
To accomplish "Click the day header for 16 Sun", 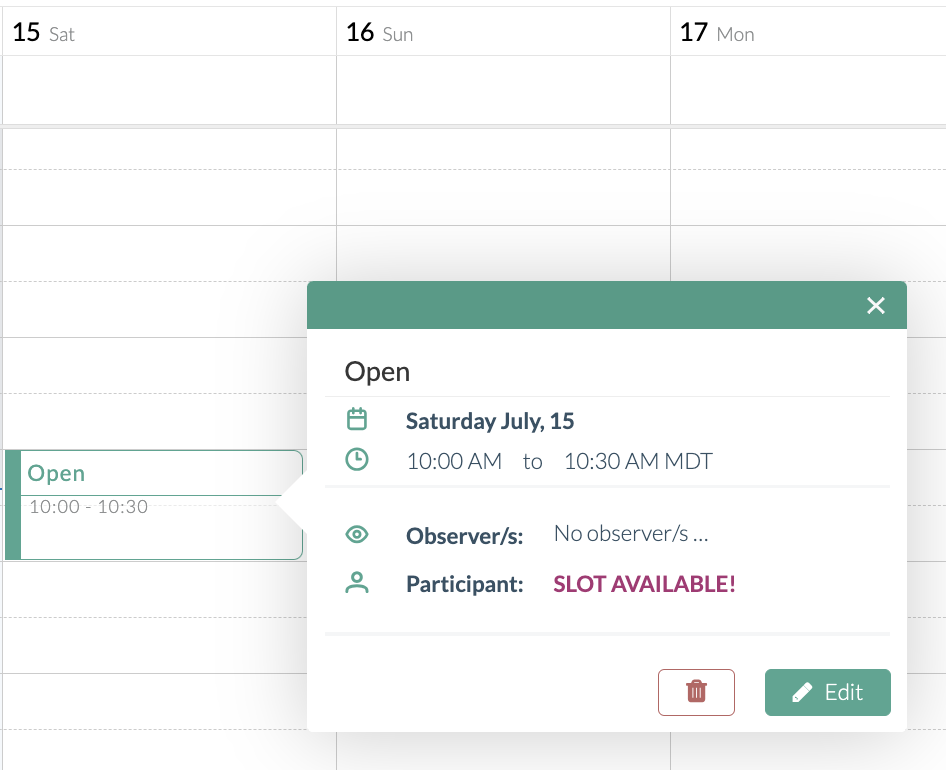I will click(378, 32).
